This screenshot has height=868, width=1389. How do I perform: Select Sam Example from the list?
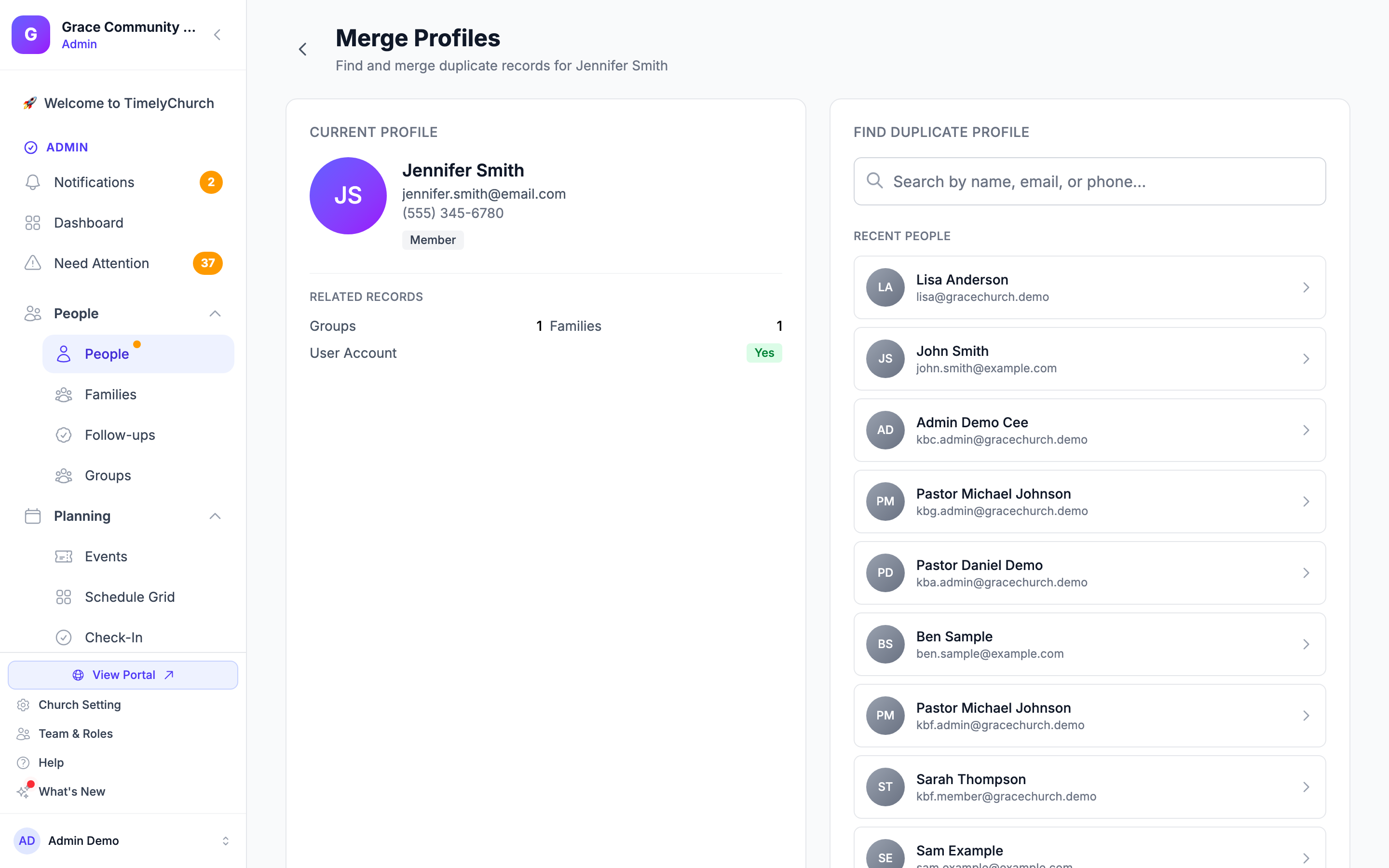pyautogui.click(x=1089, y=848)
